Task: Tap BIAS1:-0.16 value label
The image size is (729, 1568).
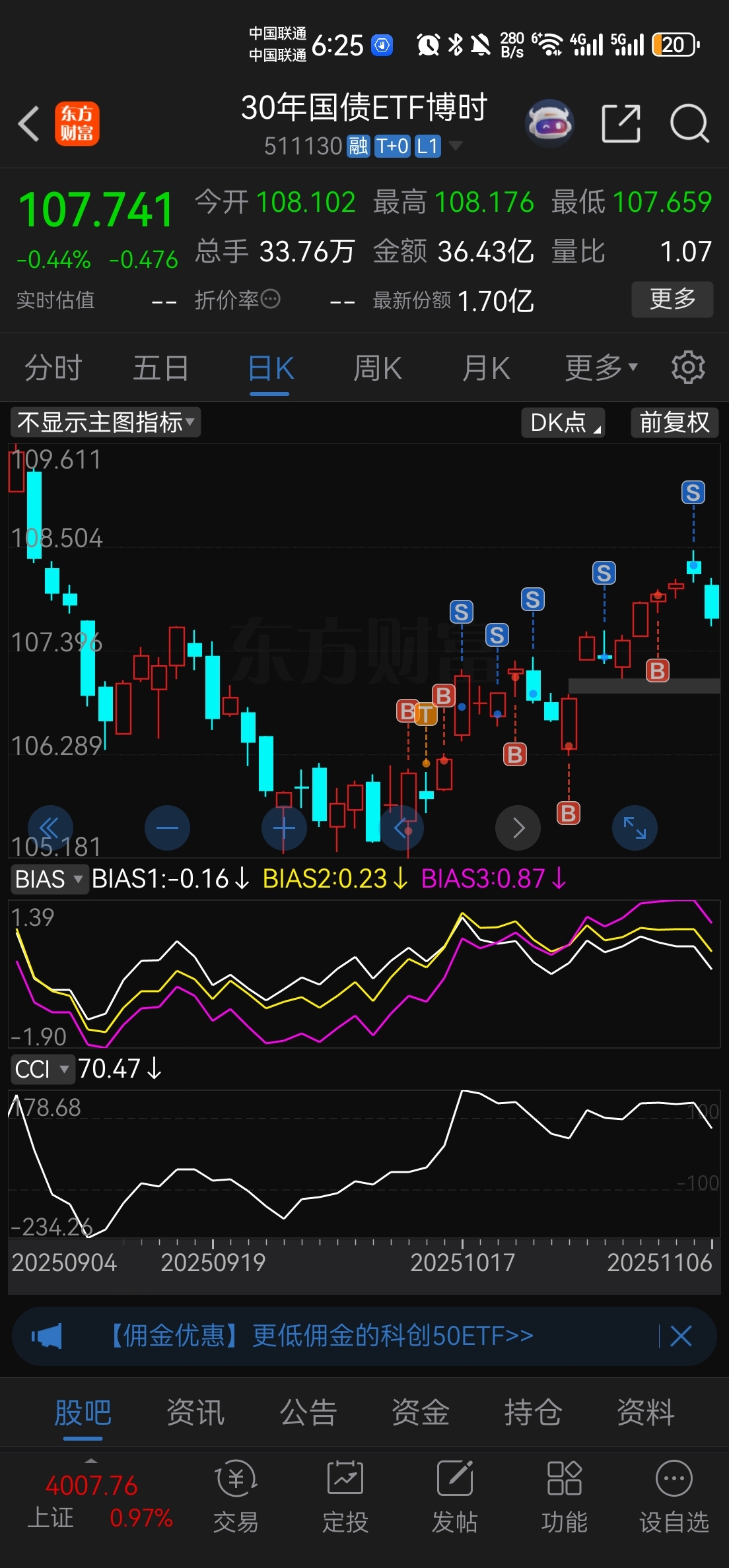Action: pos(170,879)
